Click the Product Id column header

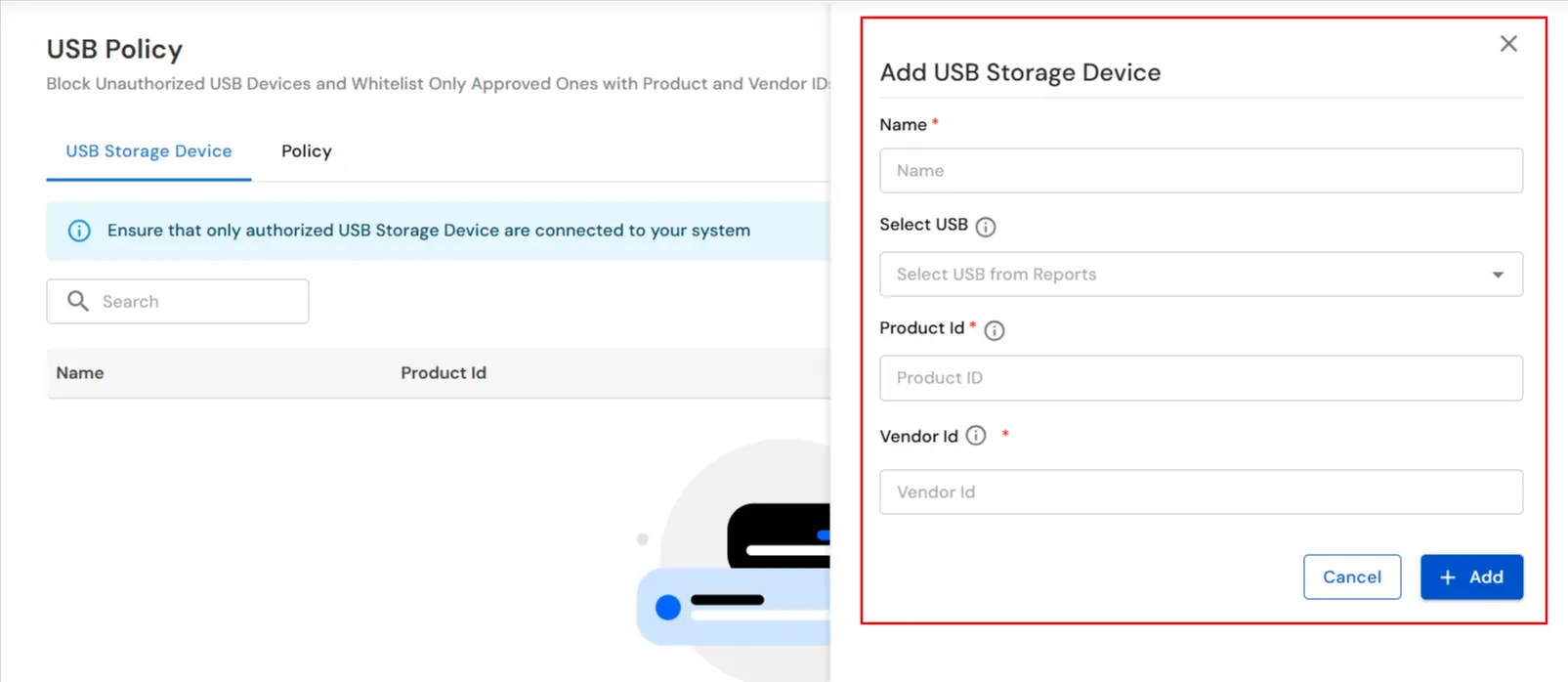[x=444, y=373]
